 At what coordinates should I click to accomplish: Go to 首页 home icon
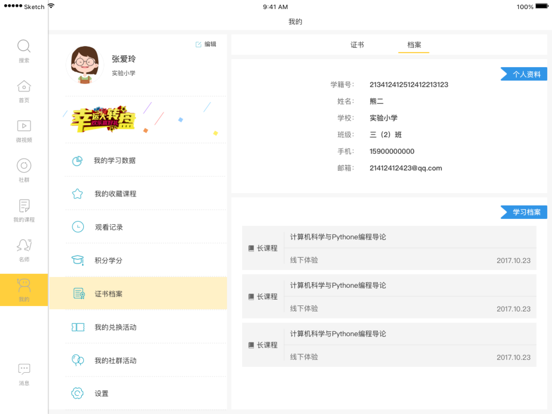24,86
